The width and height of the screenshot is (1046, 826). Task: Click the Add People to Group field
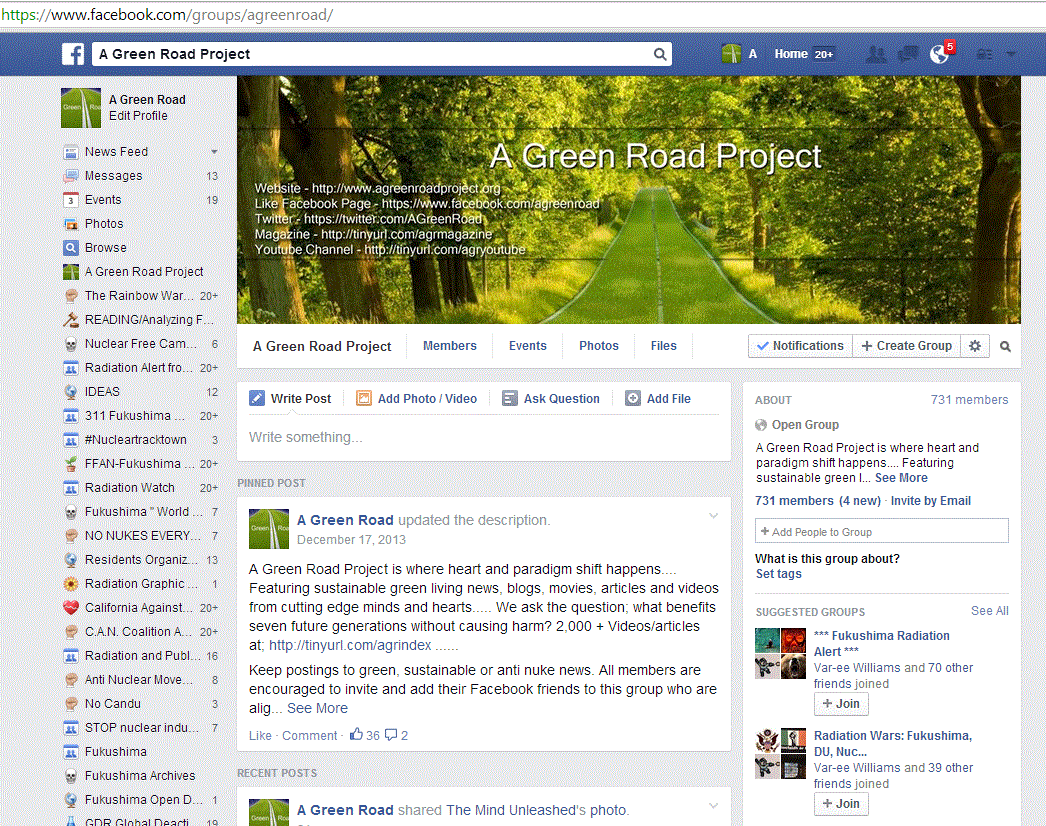coord(881,531)
